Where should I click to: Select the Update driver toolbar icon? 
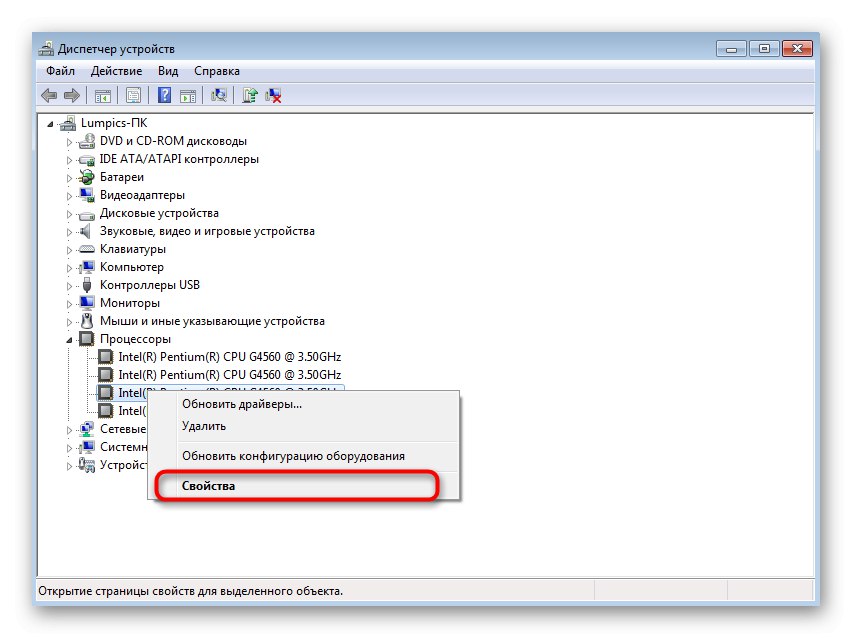coord(249,95)
